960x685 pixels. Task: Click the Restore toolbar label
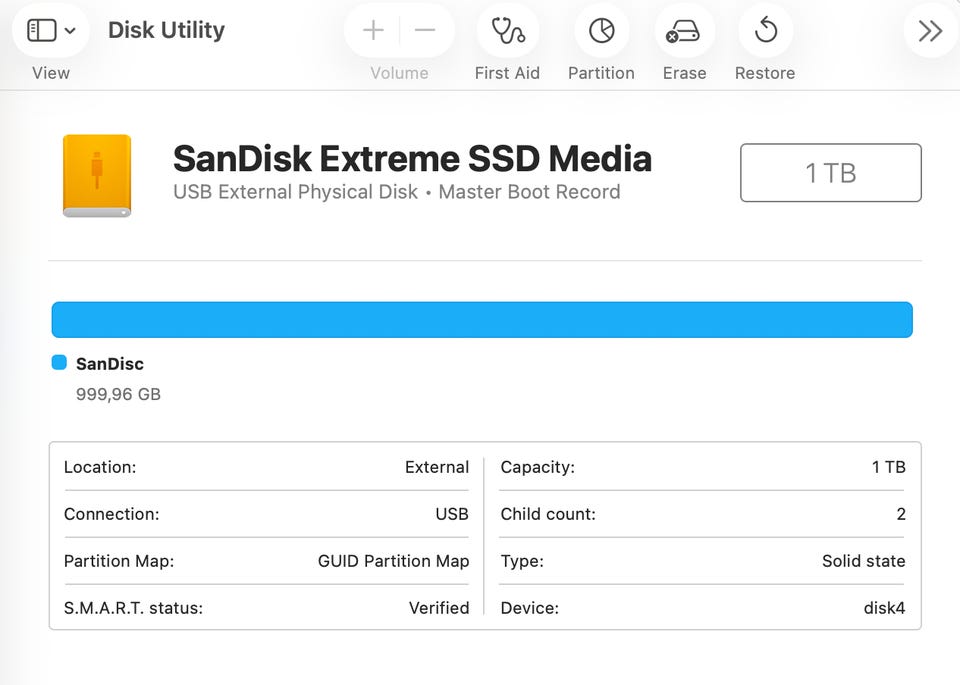click(x=765, y=73)
